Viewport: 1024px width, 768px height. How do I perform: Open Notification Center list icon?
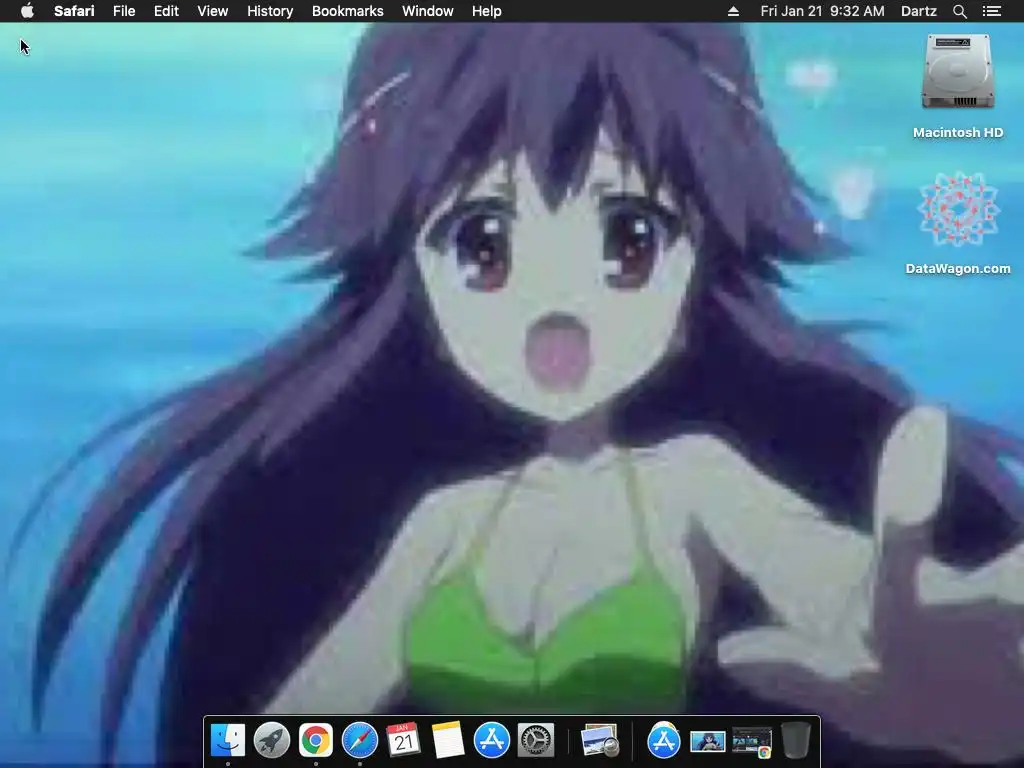[x=992, y=11]
